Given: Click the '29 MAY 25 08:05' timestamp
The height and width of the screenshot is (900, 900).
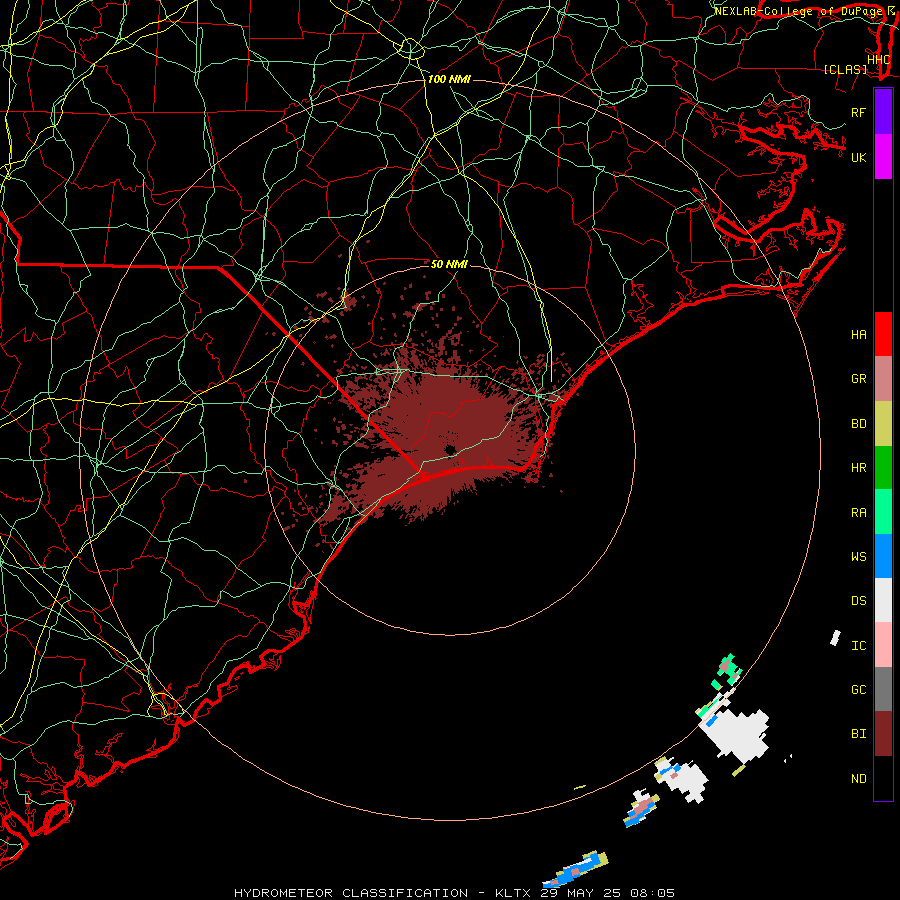Looking at the screenshot, I should (x=607, y=893).
